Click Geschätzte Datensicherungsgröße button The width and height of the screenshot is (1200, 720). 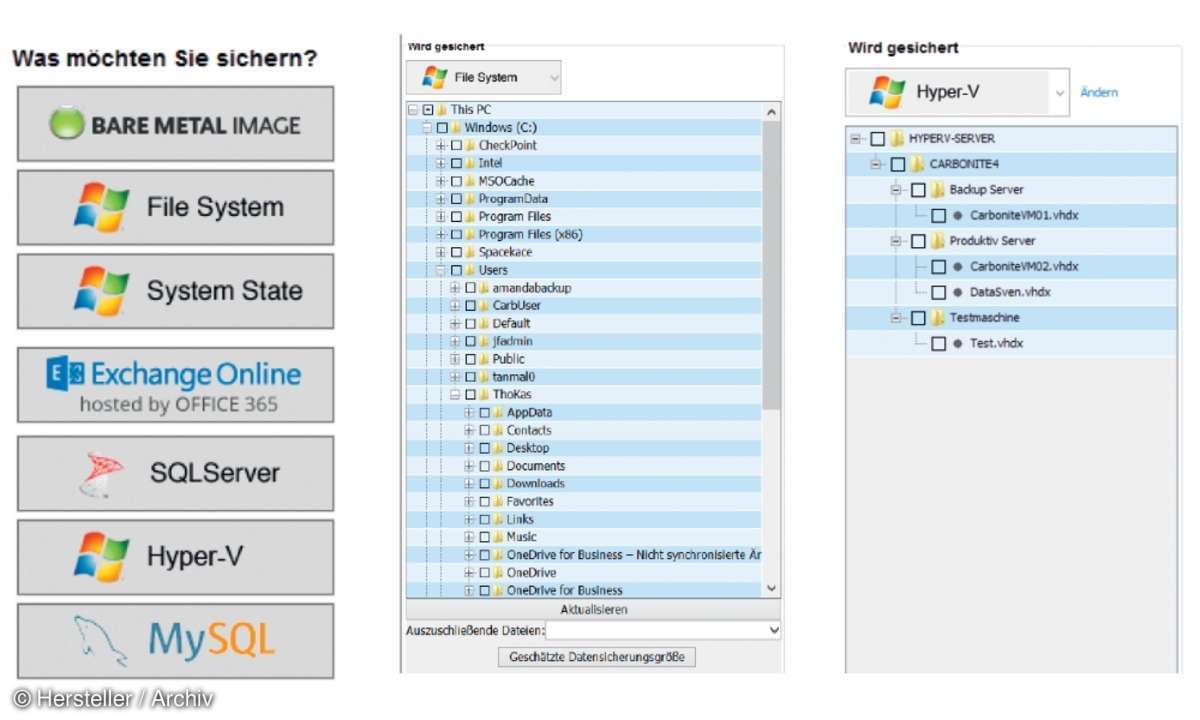coord(597,657)
